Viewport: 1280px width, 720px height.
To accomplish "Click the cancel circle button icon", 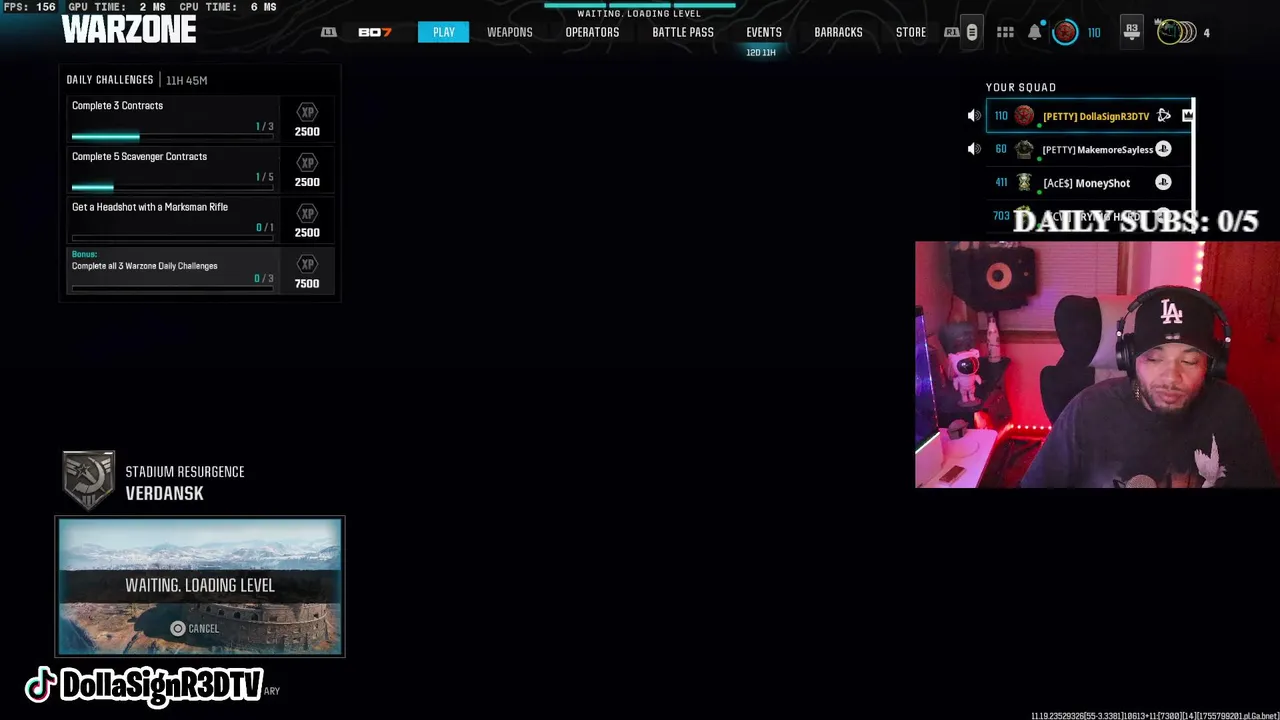I will point(178,629).
